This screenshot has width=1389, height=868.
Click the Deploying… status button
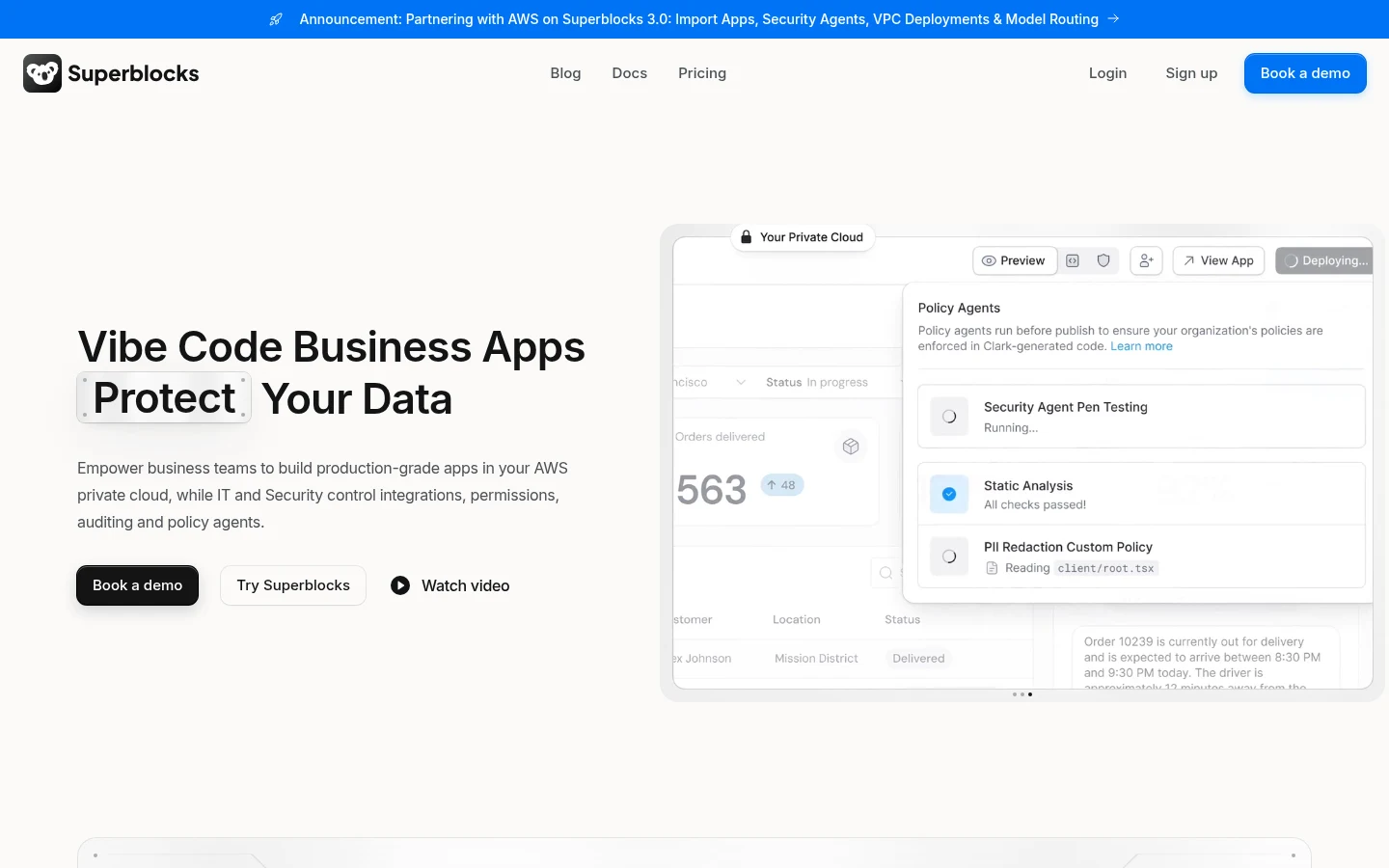(x=1325, y=260)
